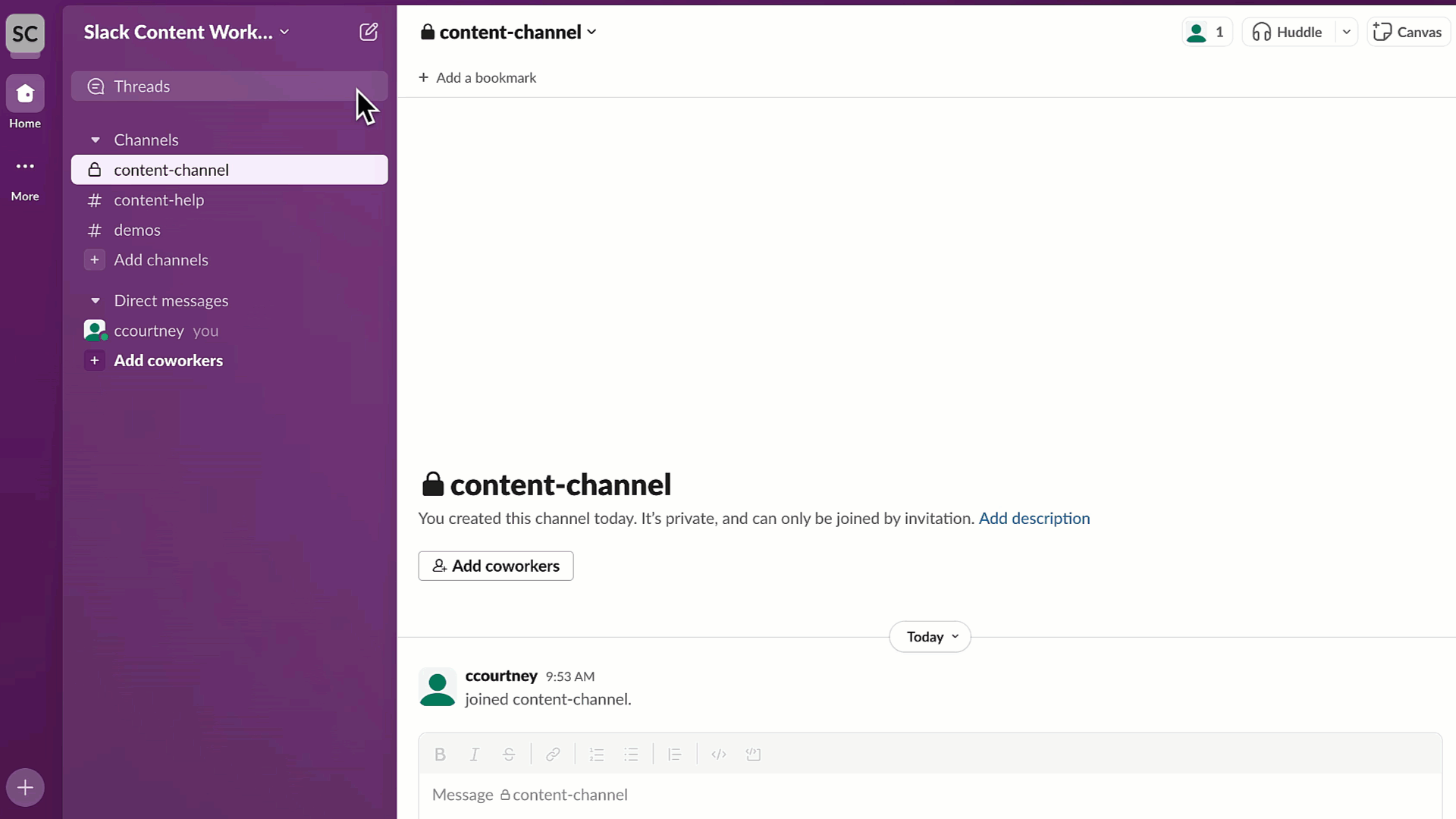1456x819 pixels.
Task: Select the demos channel
Action: pos(137,229)
